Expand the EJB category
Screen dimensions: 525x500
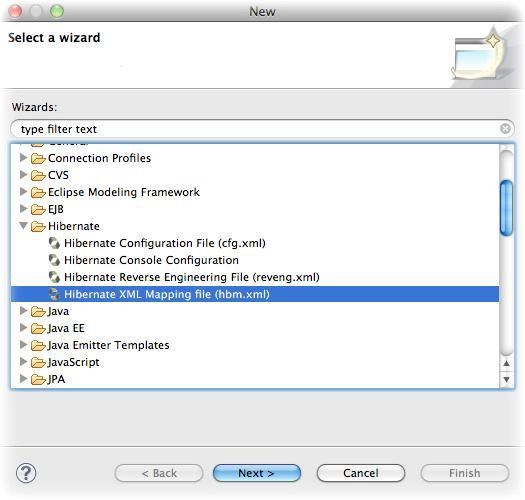(x=23, y=209)
